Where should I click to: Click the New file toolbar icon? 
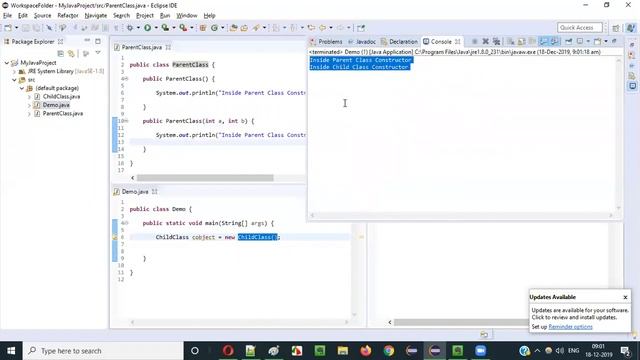8,28
